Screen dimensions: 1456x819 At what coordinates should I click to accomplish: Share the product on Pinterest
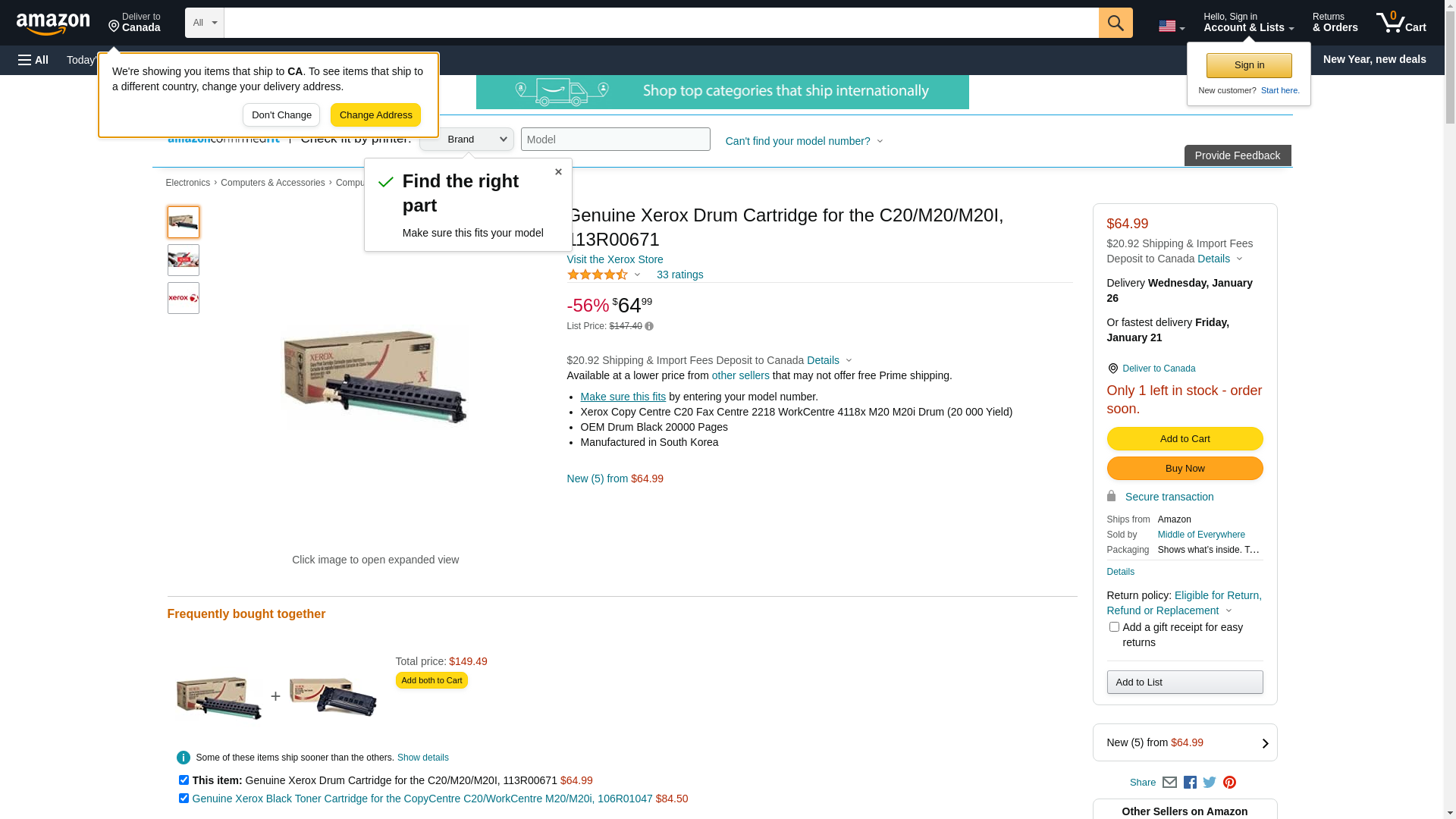tap(1229, 783)
